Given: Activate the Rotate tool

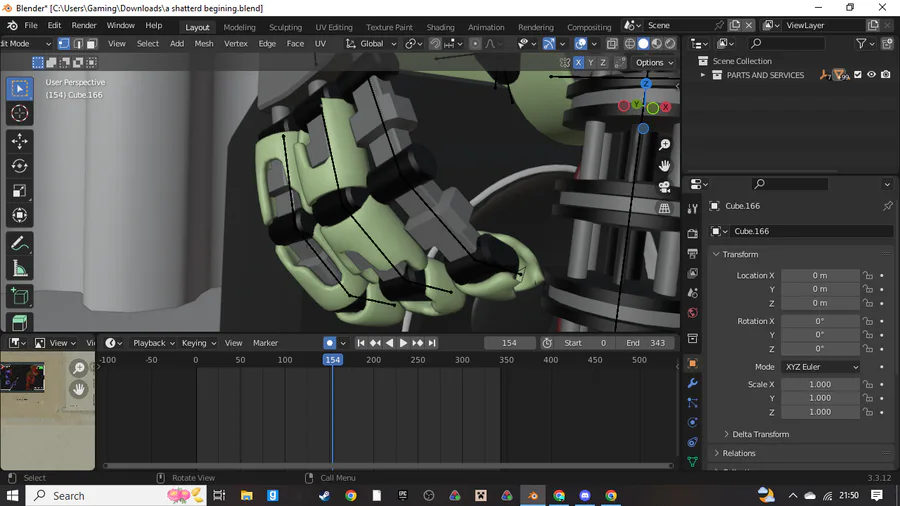Looking at the screenshot, I should click(x=19, y=166).
